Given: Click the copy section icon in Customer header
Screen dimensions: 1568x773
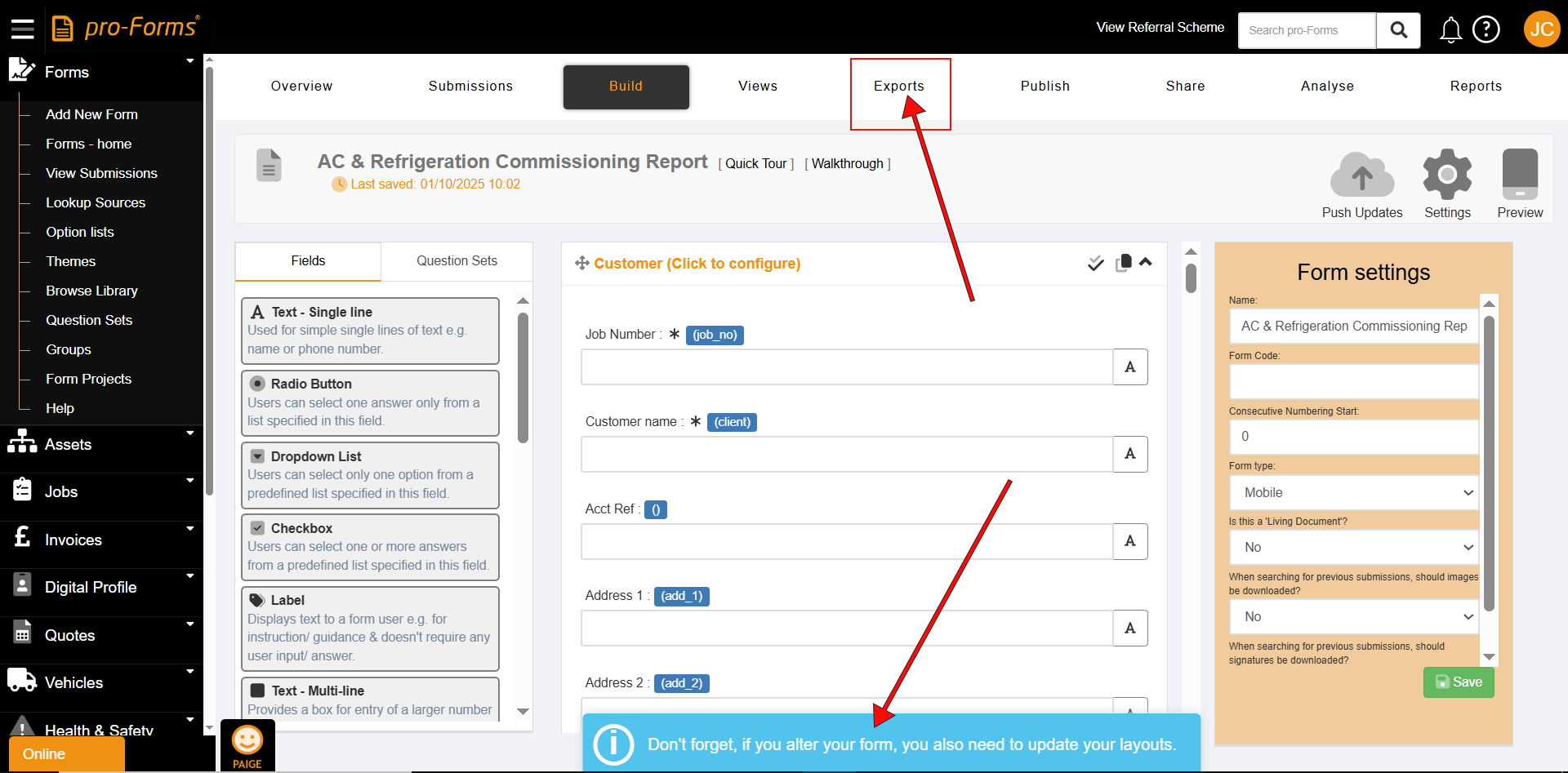Looking at the screenshot, I should point(1124,262).
